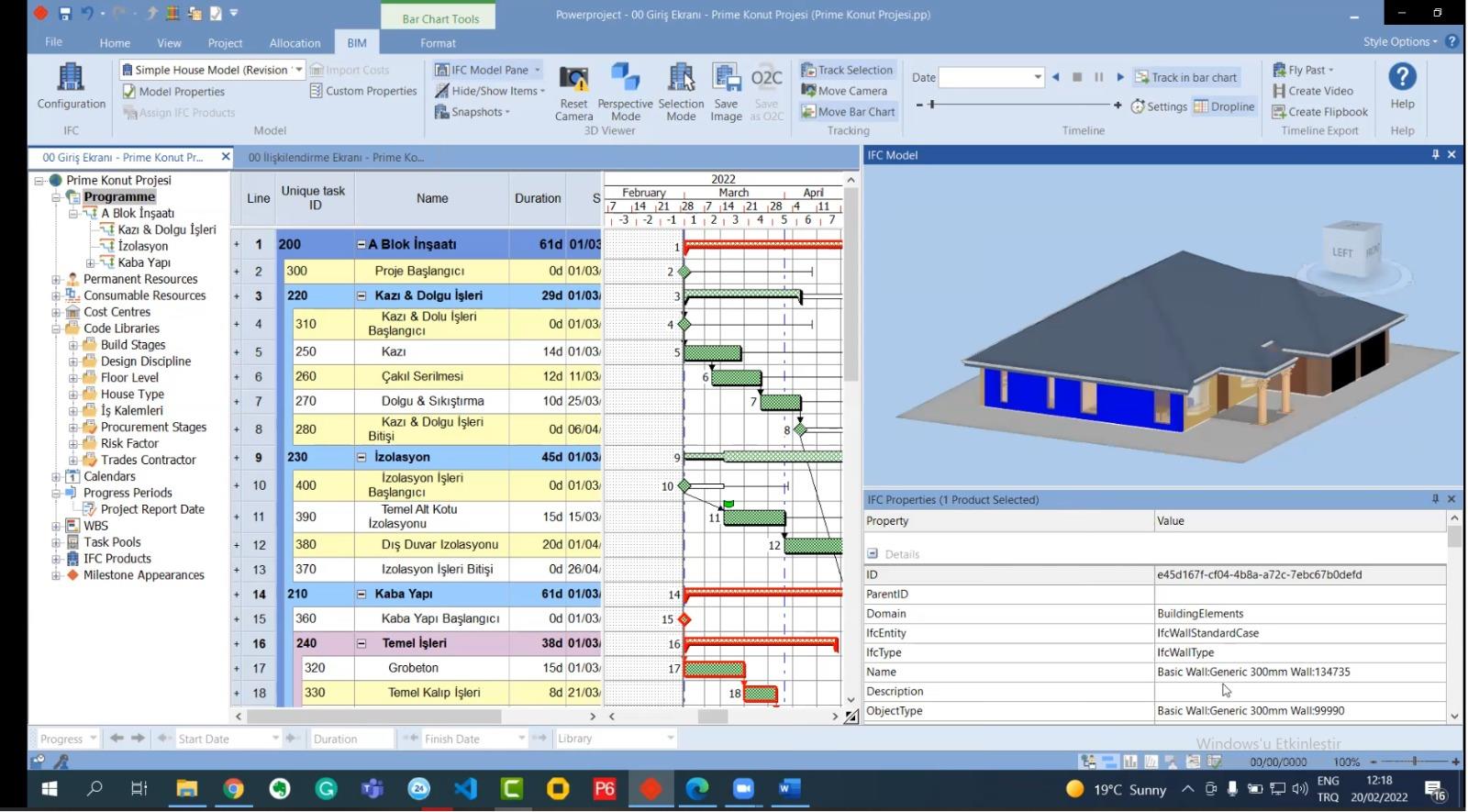The width and height of the screenshot is (1468, 812).
Task: Pause the timeline playback
Action: 1098,77
